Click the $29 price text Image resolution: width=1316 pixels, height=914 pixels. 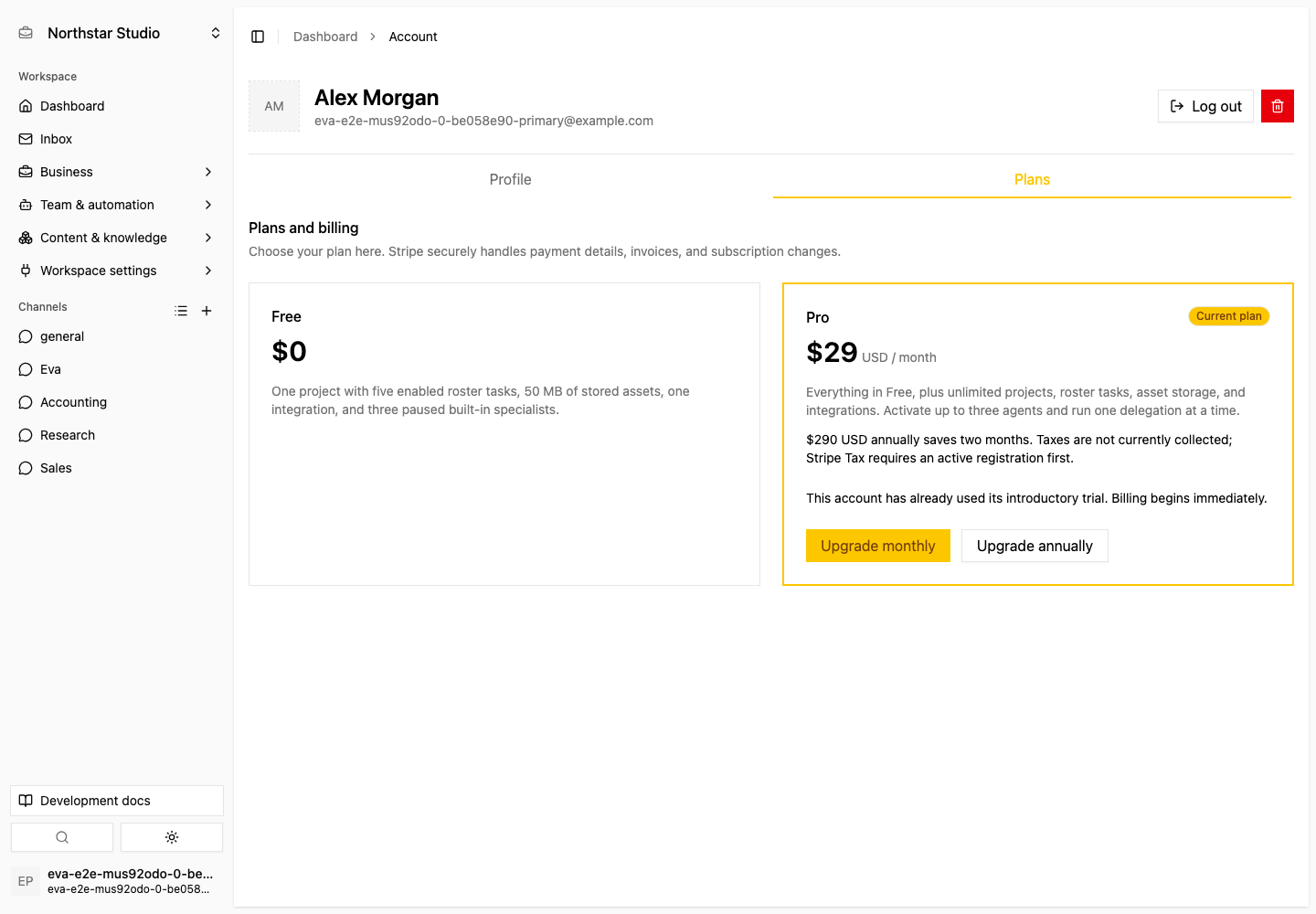pyautogui.click(x=832, y=352)
